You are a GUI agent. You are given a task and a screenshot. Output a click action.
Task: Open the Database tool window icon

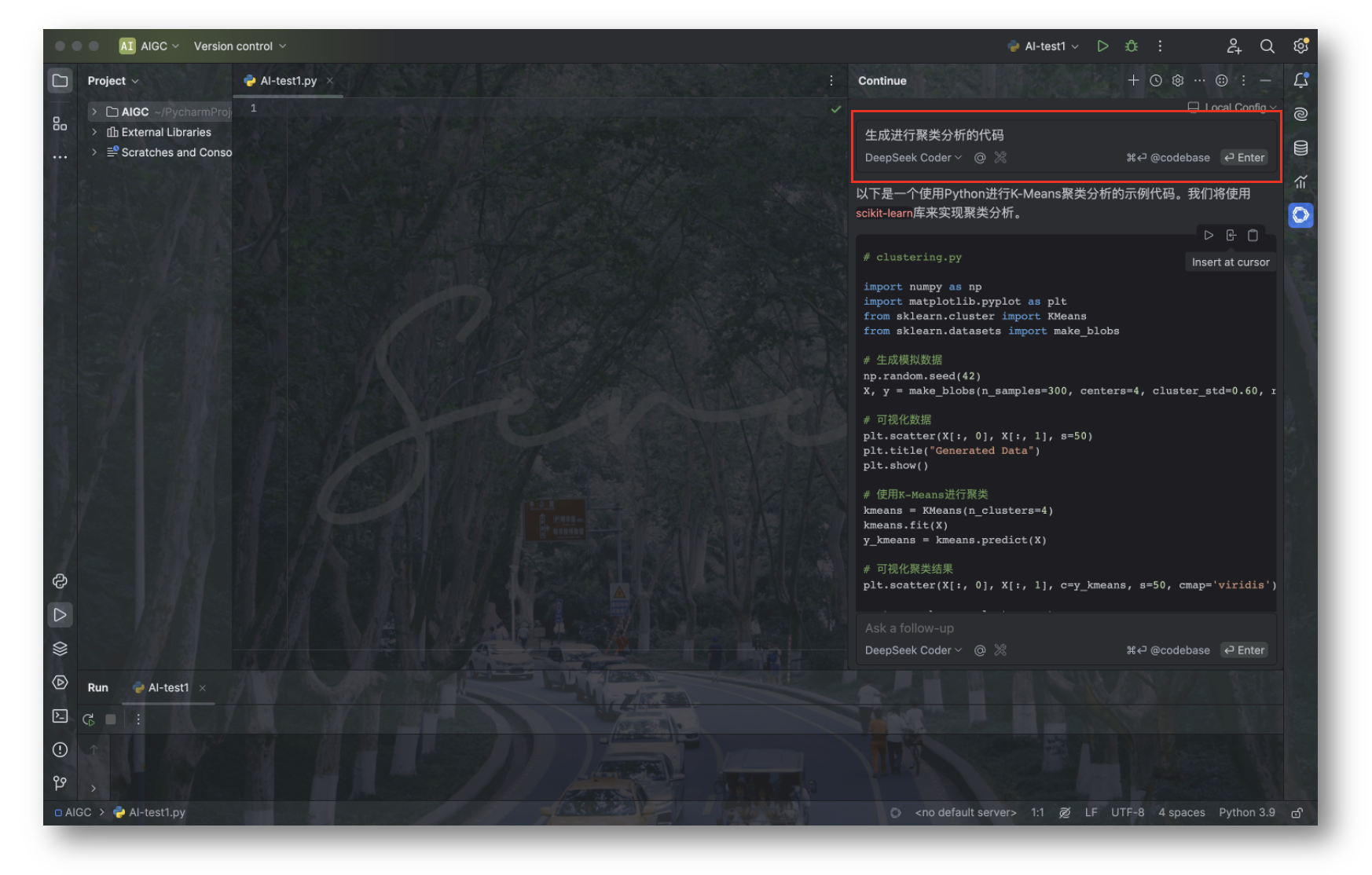point(1300,148)
